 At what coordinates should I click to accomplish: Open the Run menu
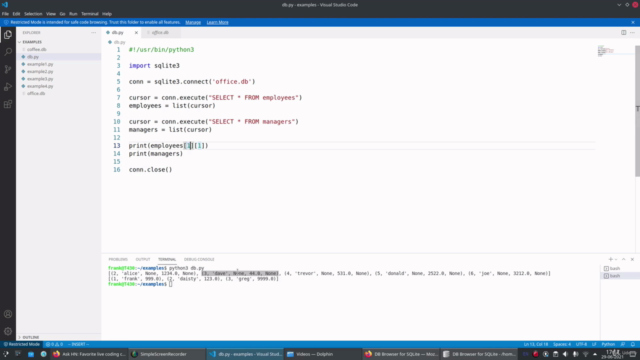tap(73, 14)
